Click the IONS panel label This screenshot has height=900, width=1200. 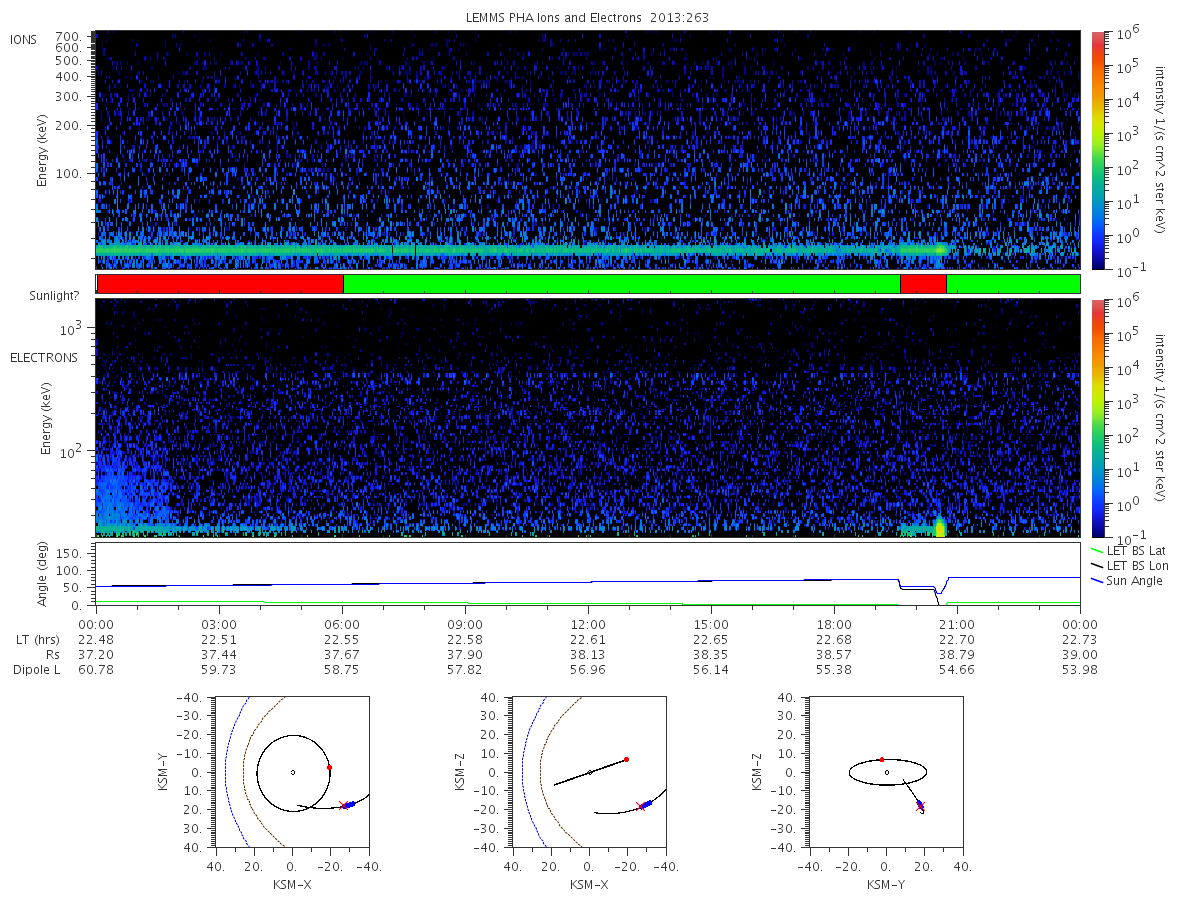[25, 39]
